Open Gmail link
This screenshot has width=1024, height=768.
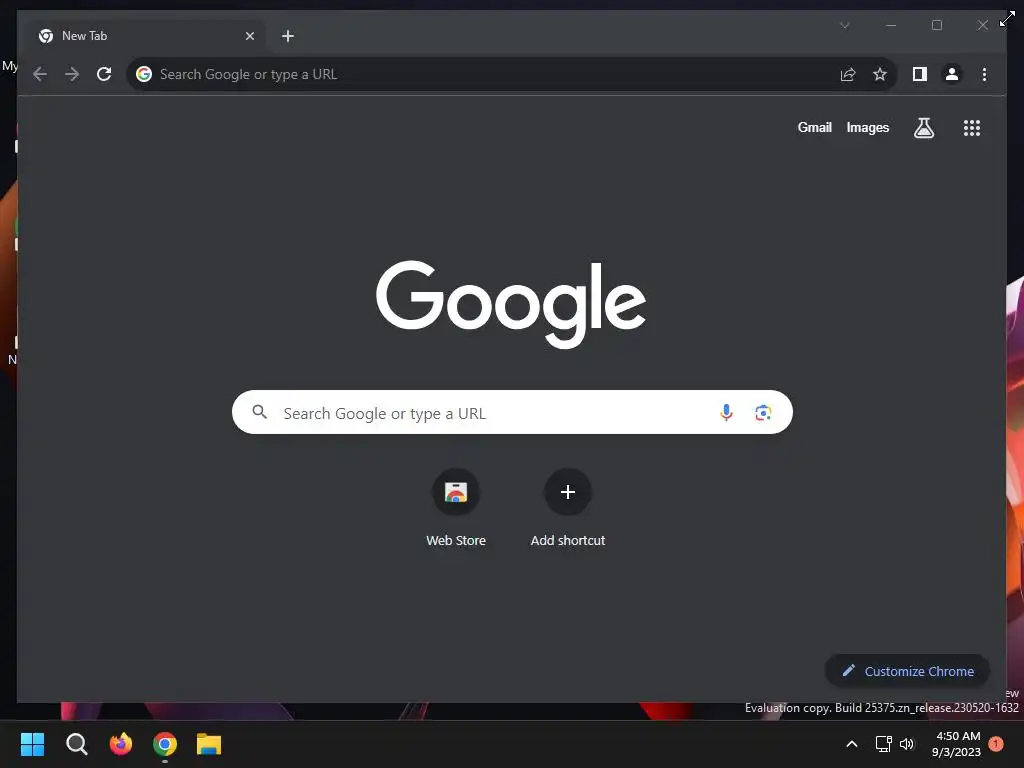[814, 127]
